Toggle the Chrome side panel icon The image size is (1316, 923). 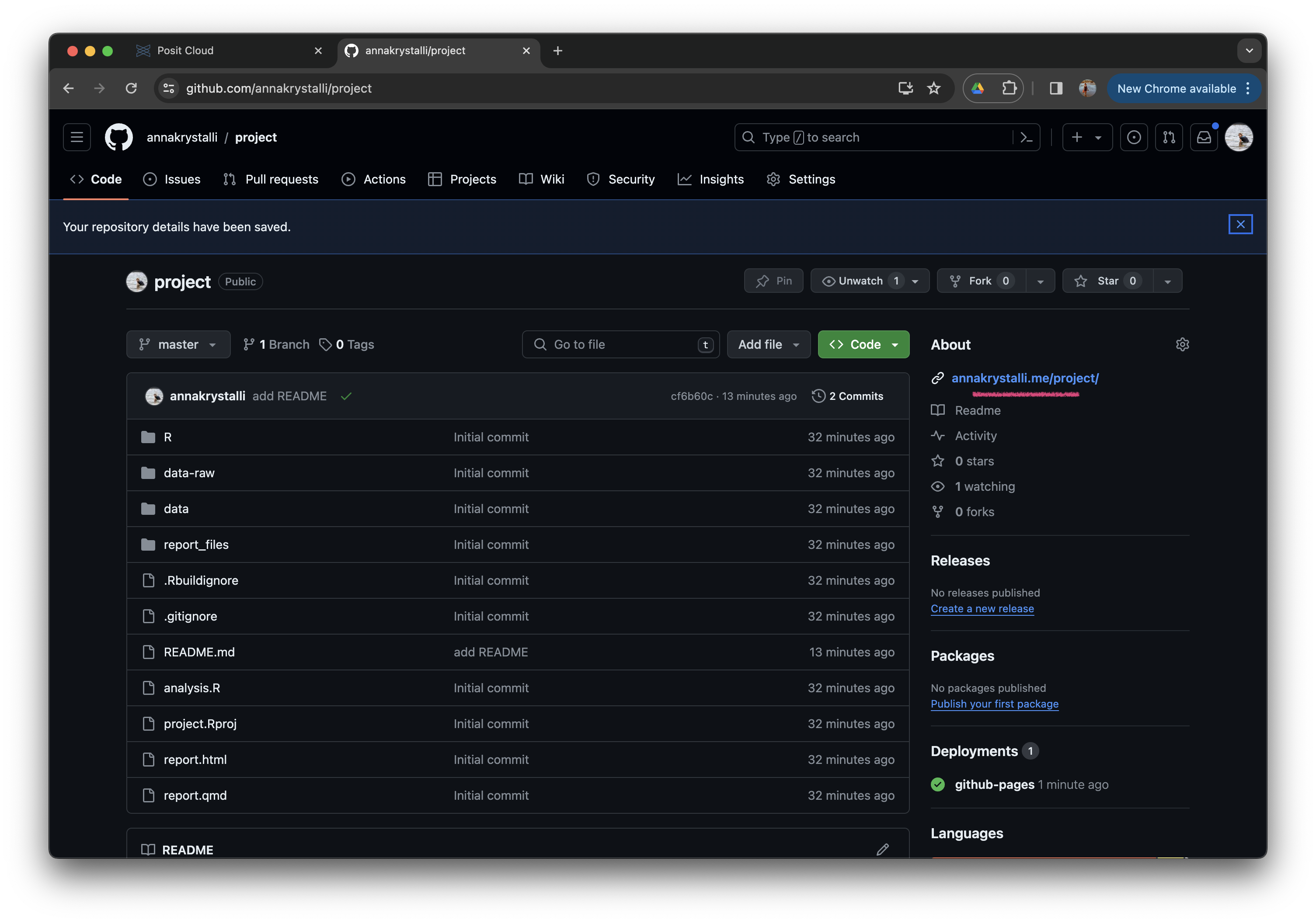(x=1056, y=88)
